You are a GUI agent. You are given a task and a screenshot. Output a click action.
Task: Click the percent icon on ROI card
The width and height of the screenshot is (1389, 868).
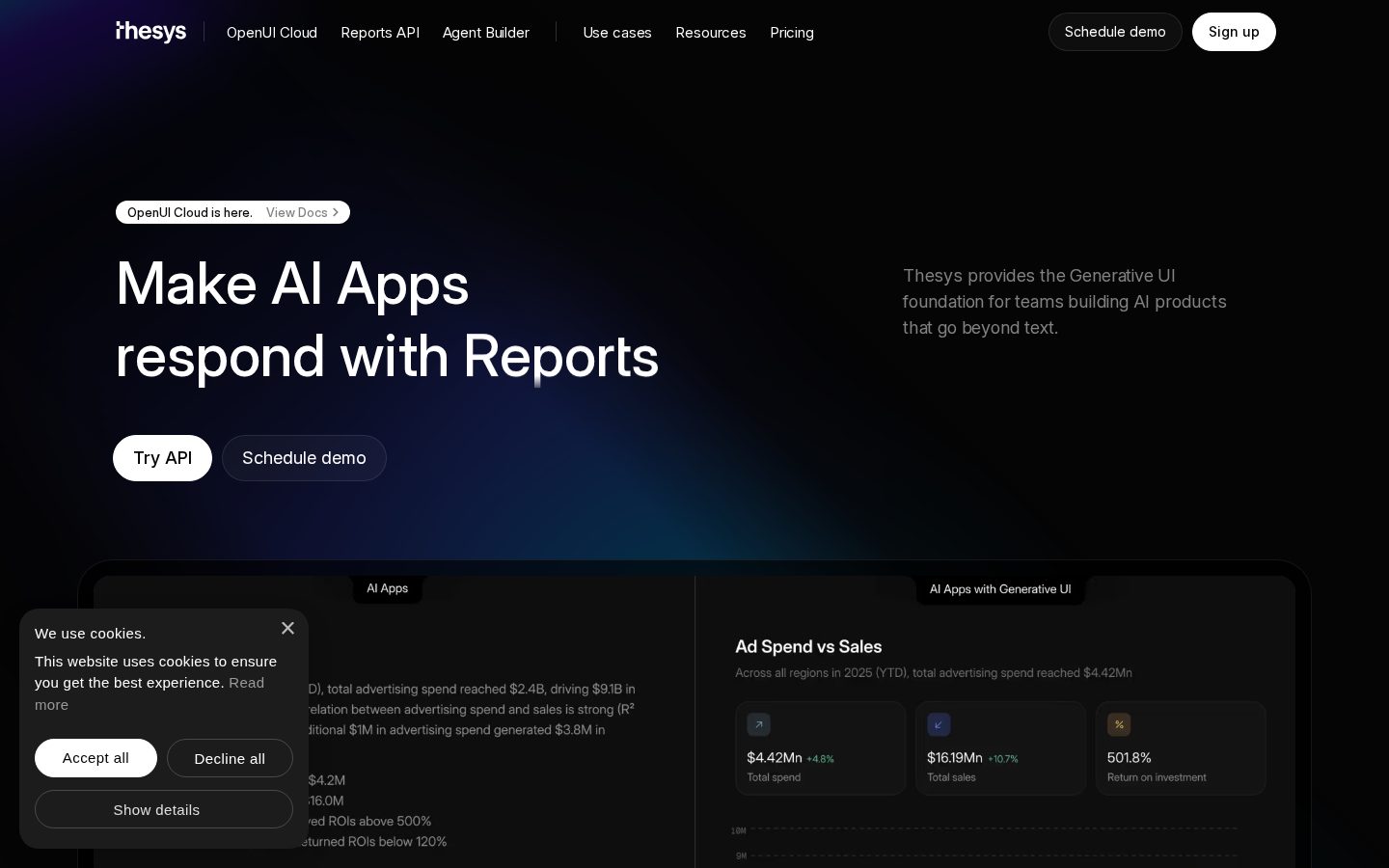[x=1119, y=724]
